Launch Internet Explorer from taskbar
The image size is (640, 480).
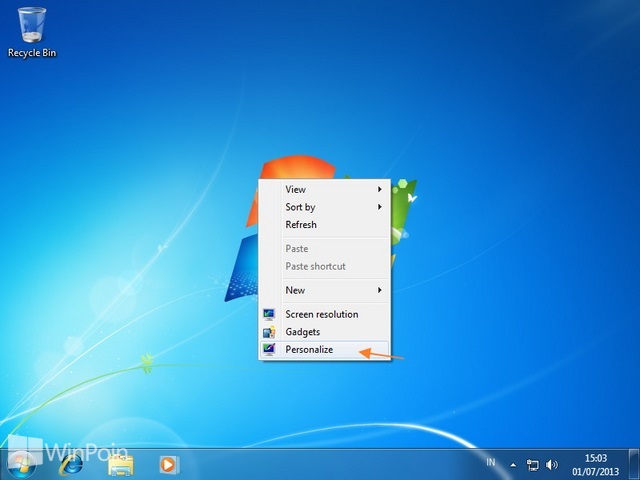click(x=71, y=464)
